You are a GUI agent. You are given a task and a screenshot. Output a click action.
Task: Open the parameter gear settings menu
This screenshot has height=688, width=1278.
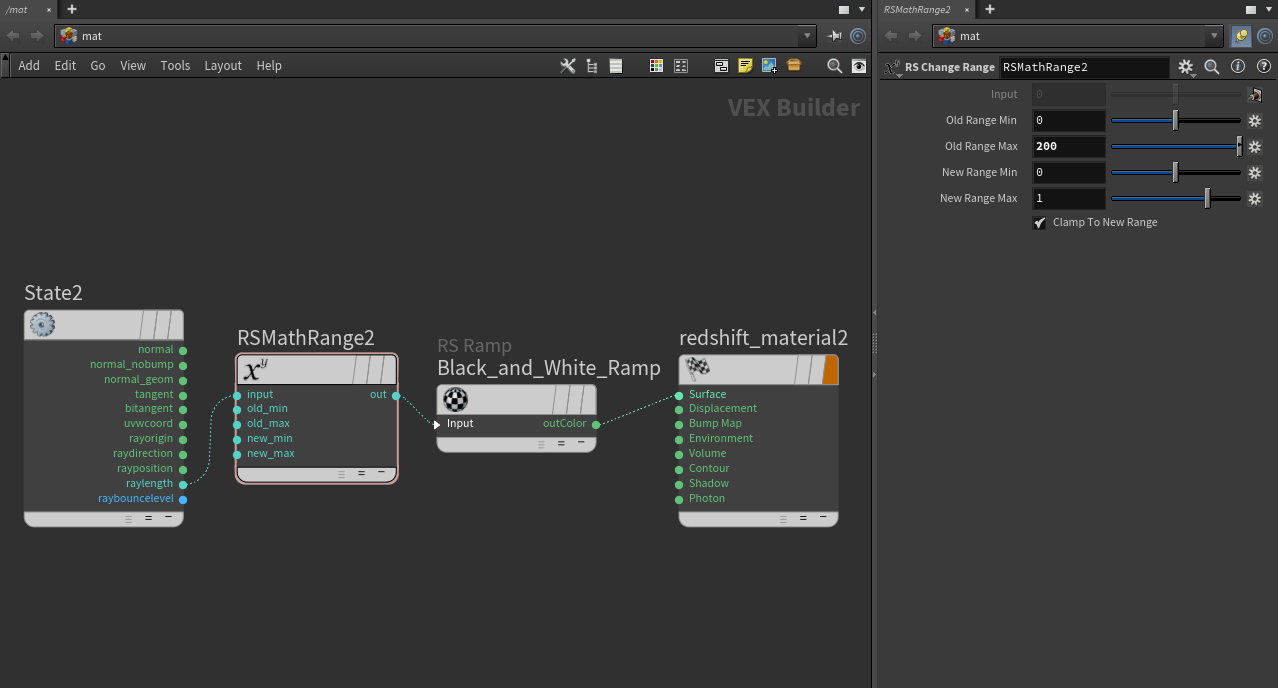click(x=1186, y=67)
